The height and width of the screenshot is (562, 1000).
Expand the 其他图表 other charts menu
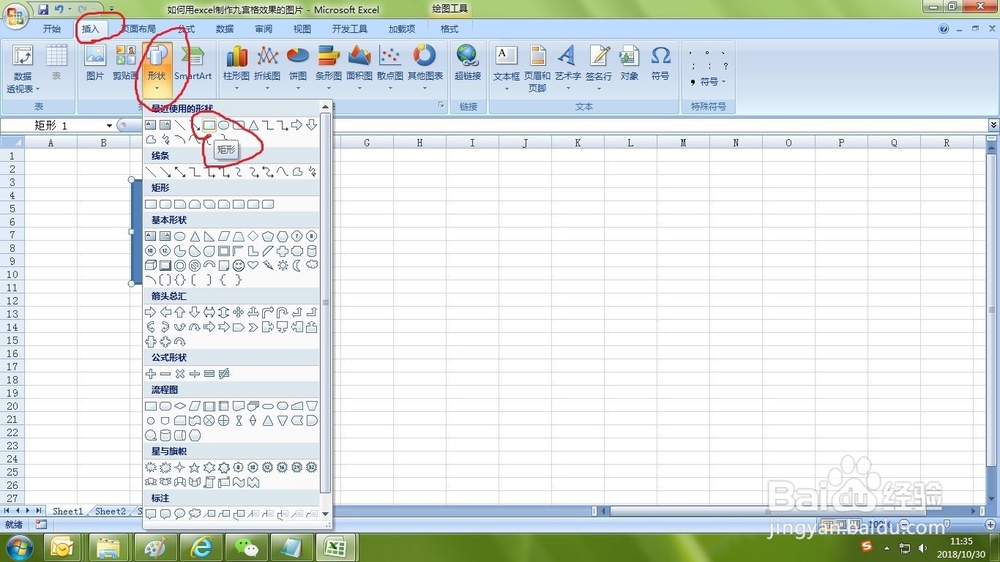click(425, 69)
